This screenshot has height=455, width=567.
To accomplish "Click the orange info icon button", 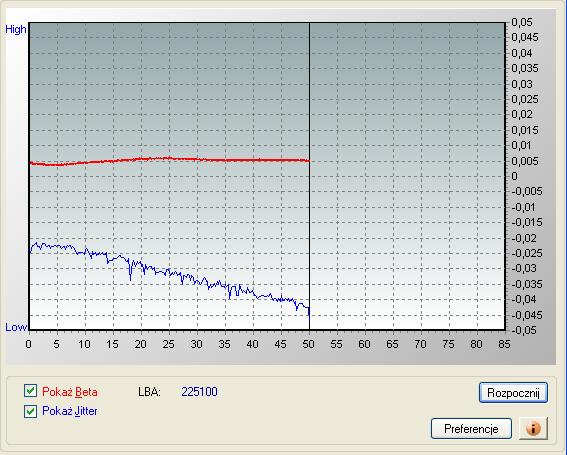I will coord(533,429).
